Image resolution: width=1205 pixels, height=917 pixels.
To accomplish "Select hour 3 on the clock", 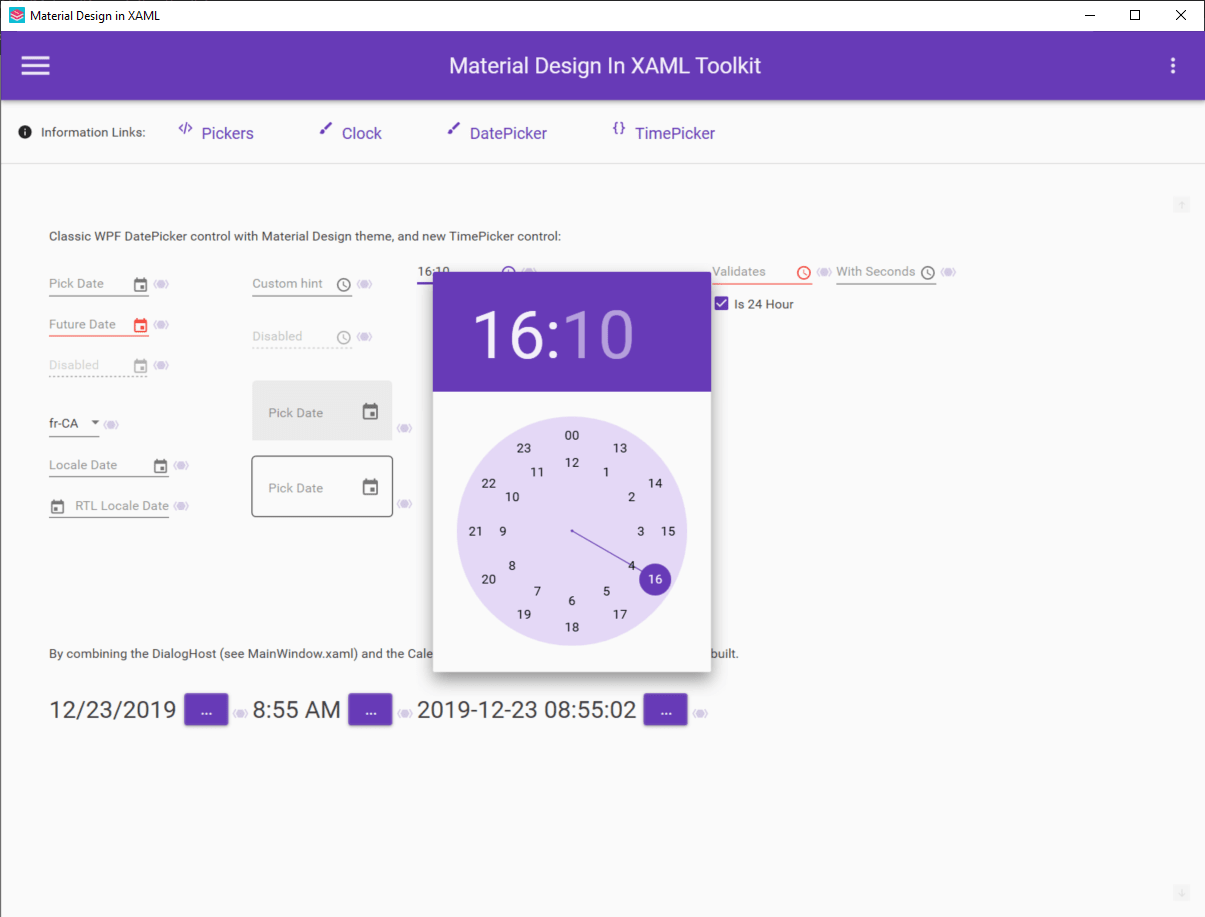I will click(x=641, y=531).
